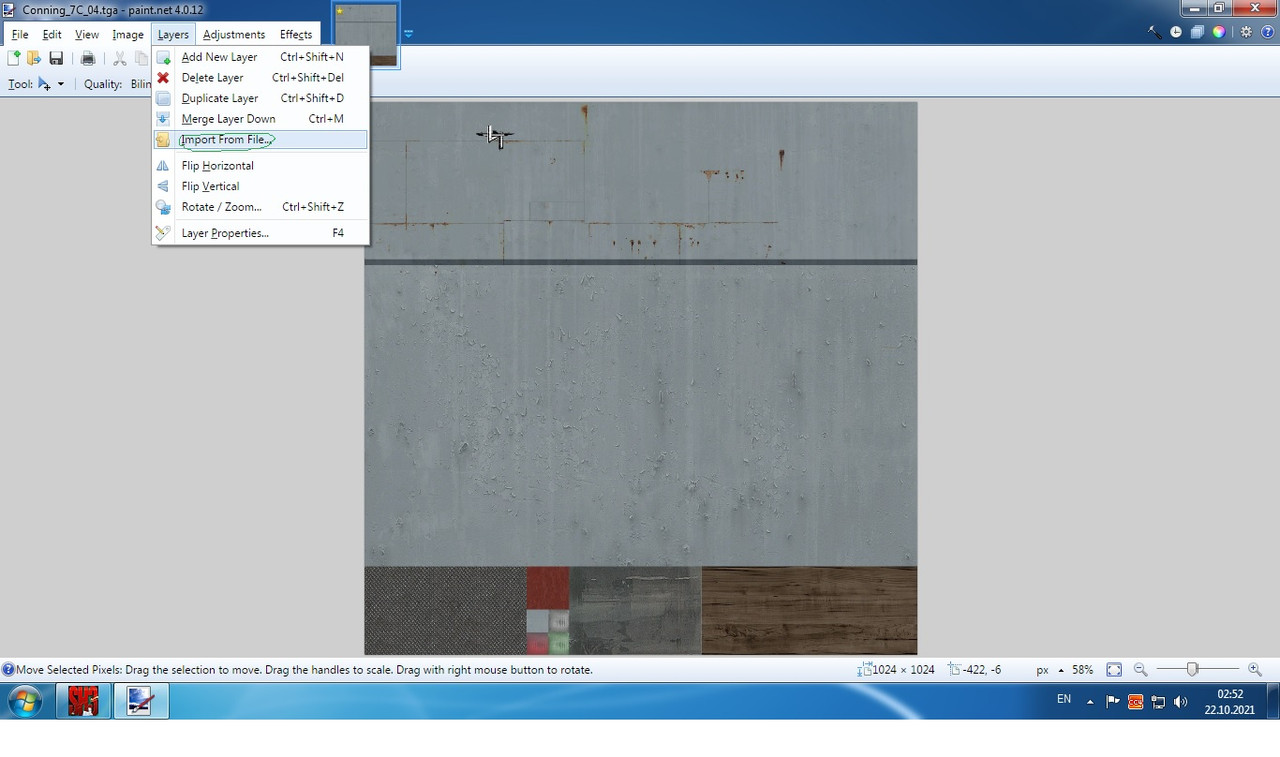This screenshot has width=1280, height=757.
Task: Open the Effects menu
Action: pyautogui.click(x=296, y=34)
